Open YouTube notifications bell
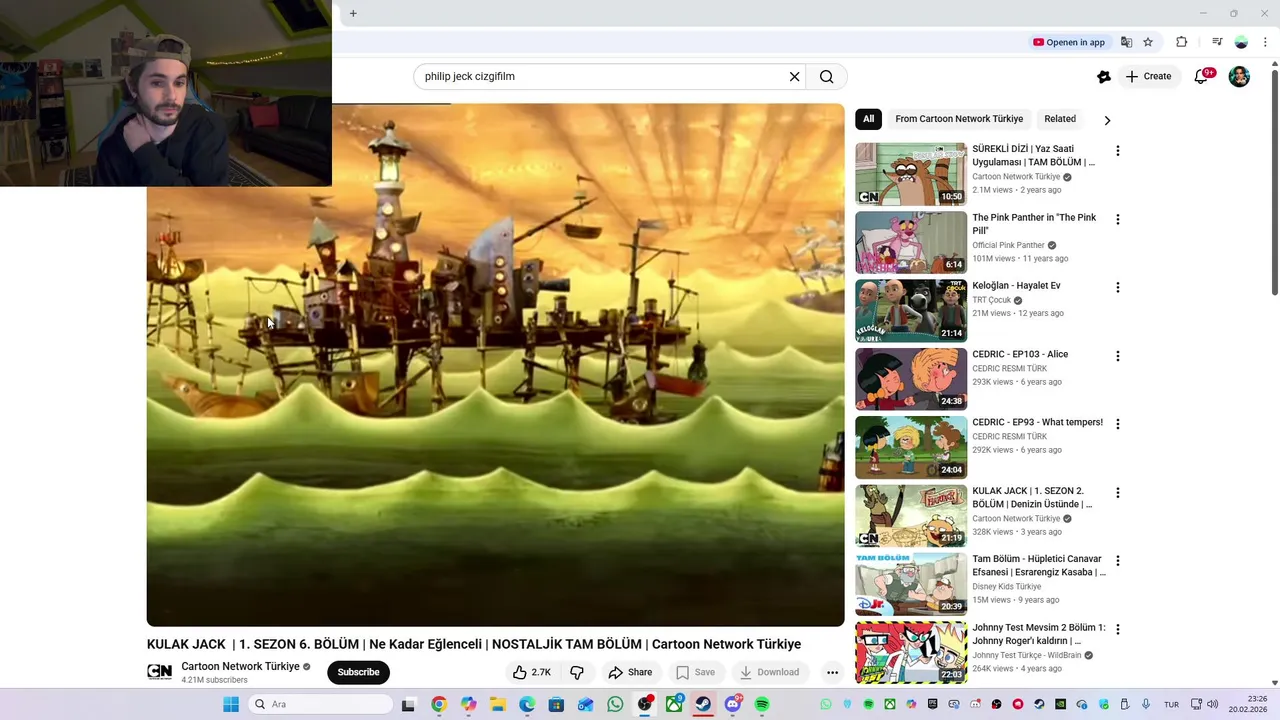Screen dimensions: 1280x720 coord(1202,76)
